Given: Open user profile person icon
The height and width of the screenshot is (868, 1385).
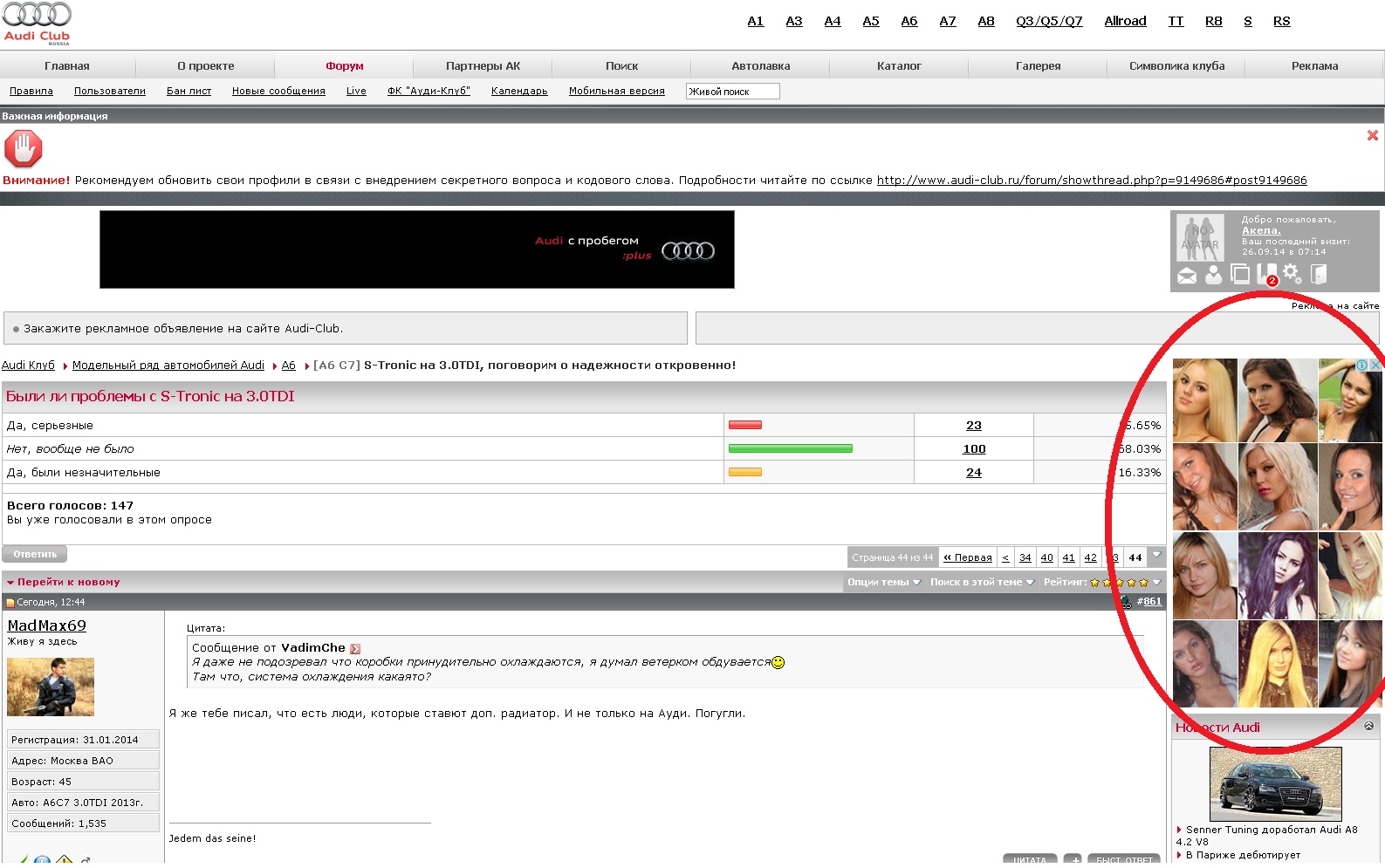Looking at the screenshot, I should pos(1213,275).
